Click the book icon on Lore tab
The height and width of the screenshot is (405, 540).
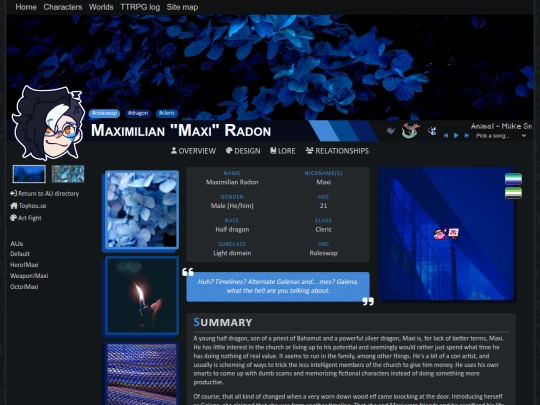[x=273, y=150]
